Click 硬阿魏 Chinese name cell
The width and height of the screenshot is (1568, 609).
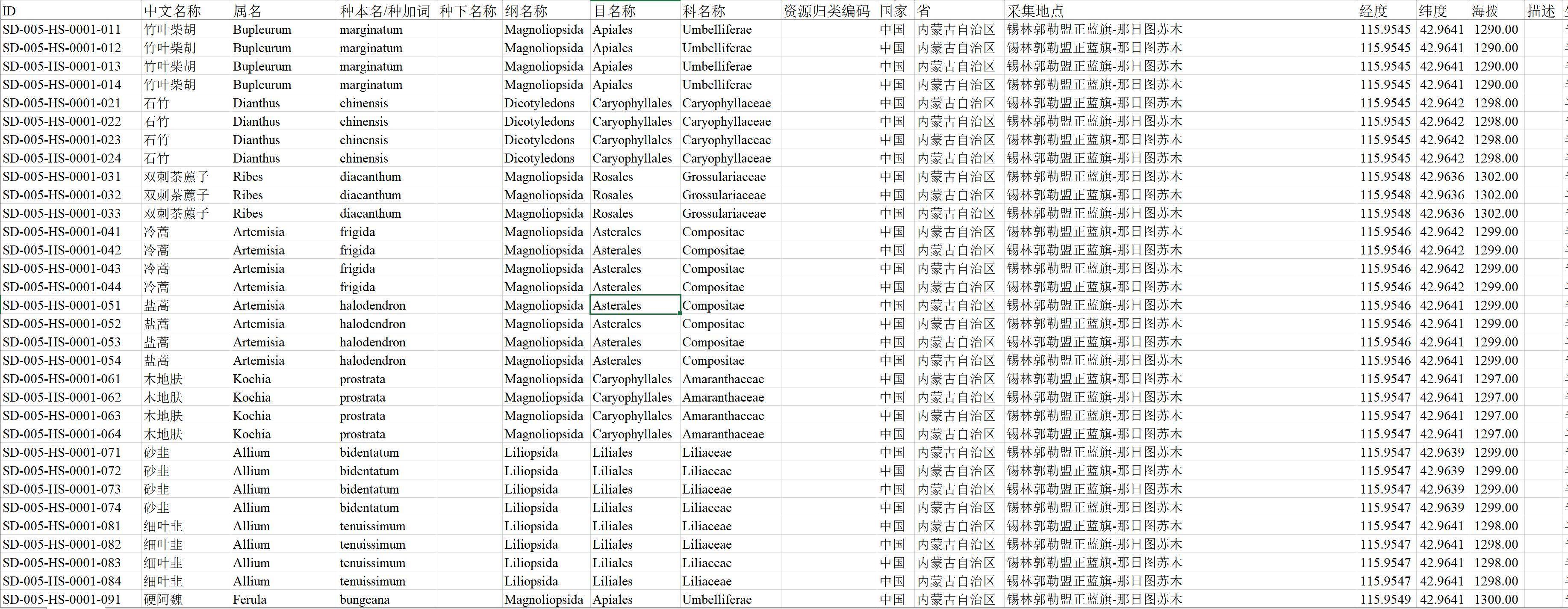click(163, 599)
